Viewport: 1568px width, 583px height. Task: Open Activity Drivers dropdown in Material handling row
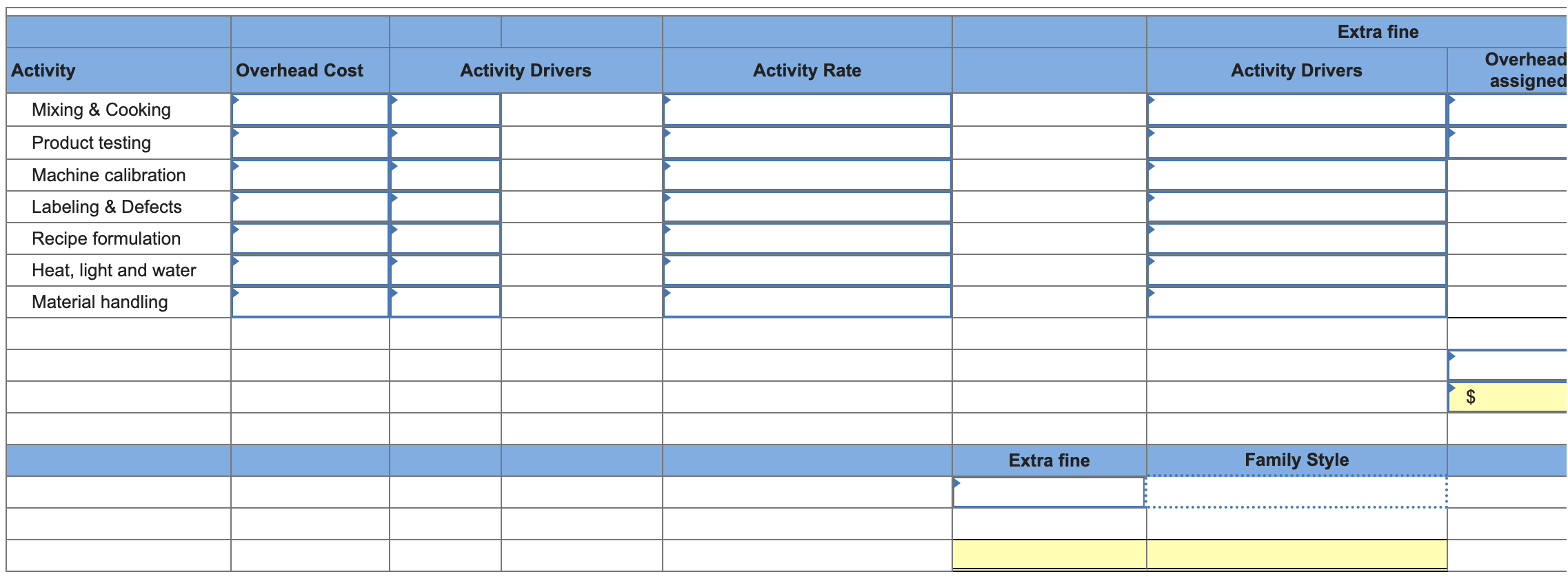(445, 302)
